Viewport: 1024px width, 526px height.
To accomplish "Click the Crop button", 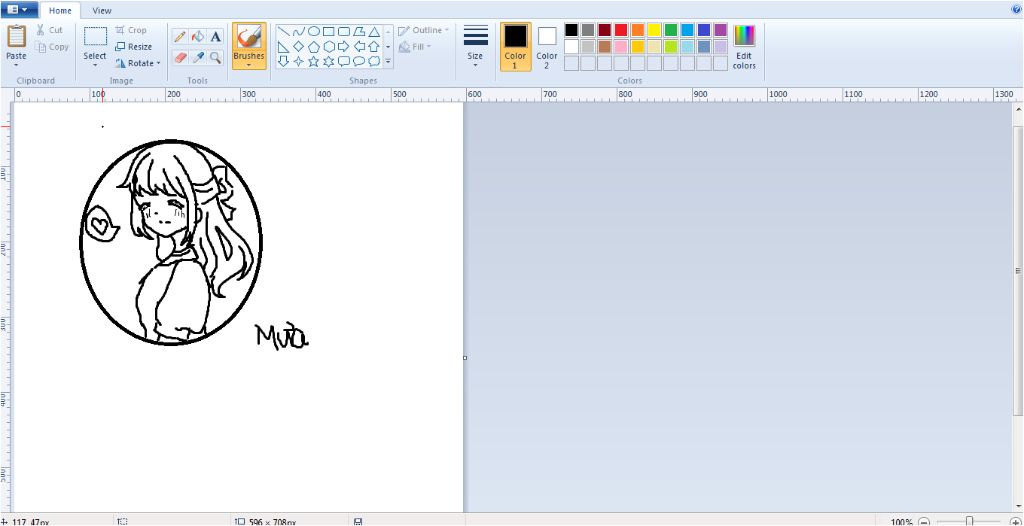I will [131, 30].
